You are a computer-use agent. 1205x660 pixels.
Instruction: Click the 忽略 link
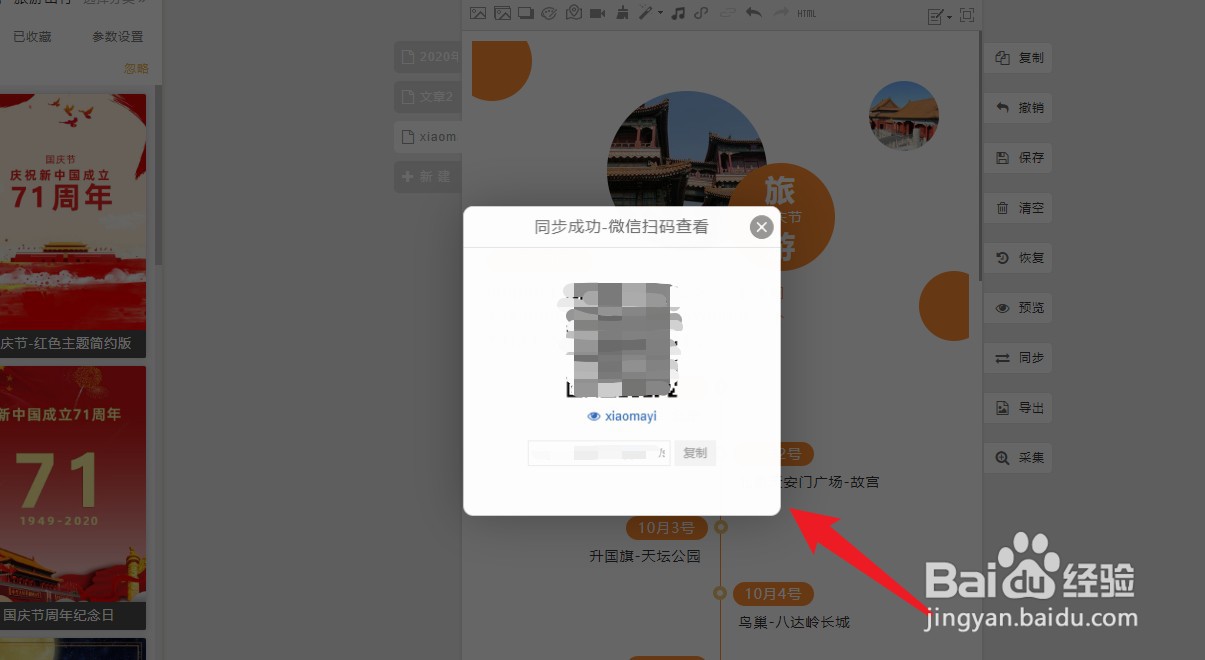pos(136,69)
